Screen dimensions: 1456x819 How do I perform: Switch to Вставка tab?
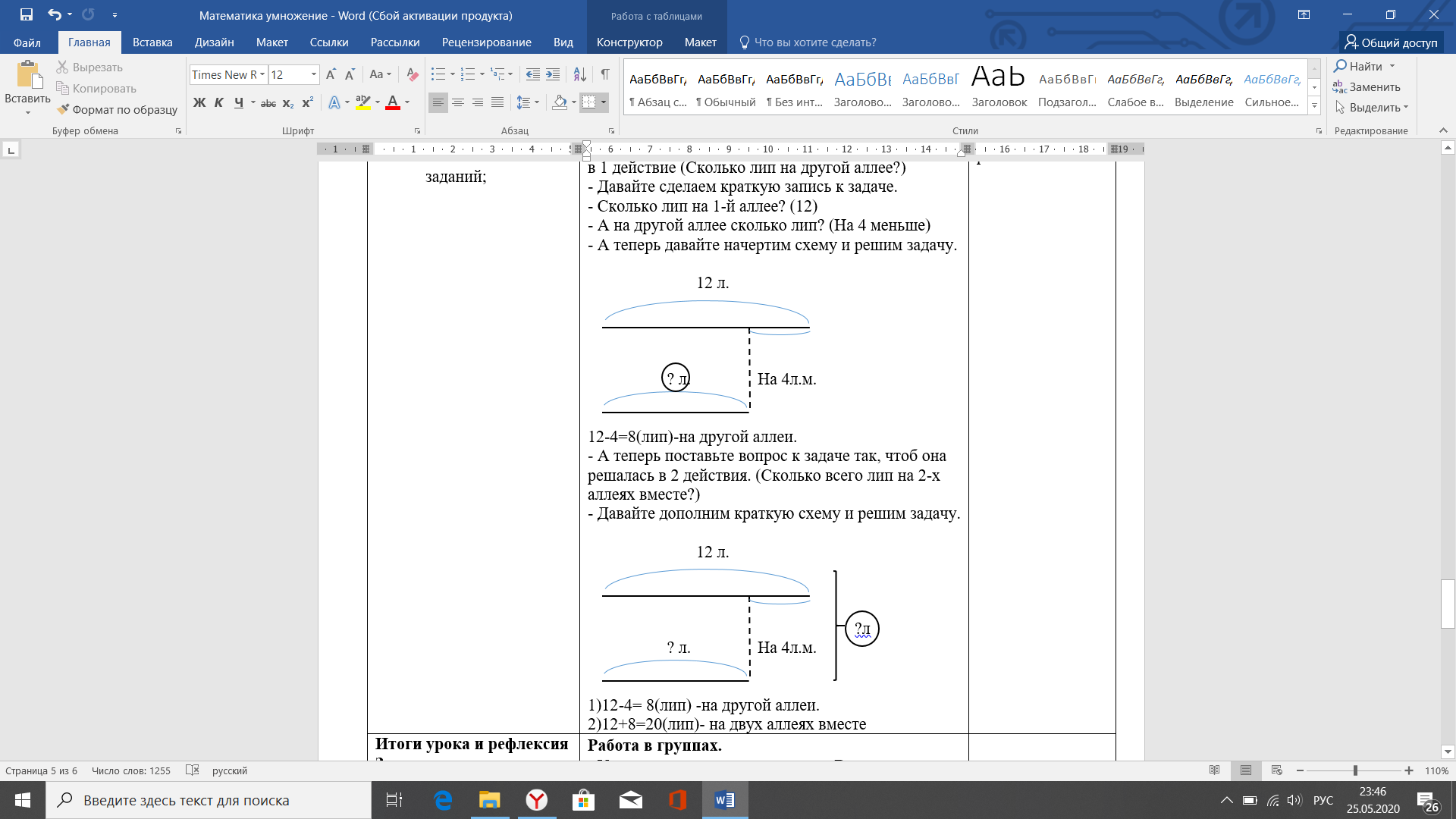[152, 42]
